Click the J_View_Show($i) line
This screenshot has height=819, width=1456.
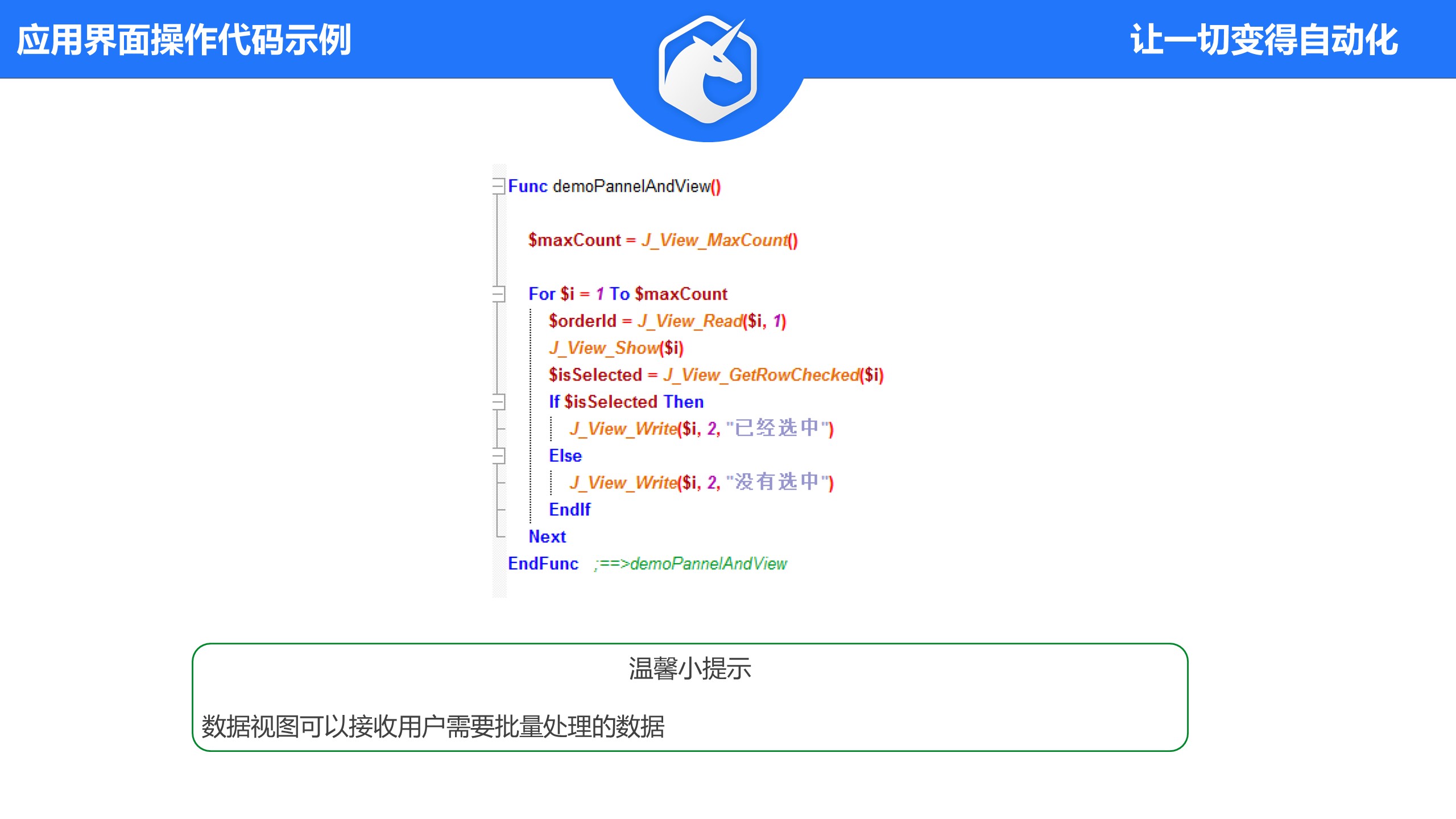coord(616,348)
